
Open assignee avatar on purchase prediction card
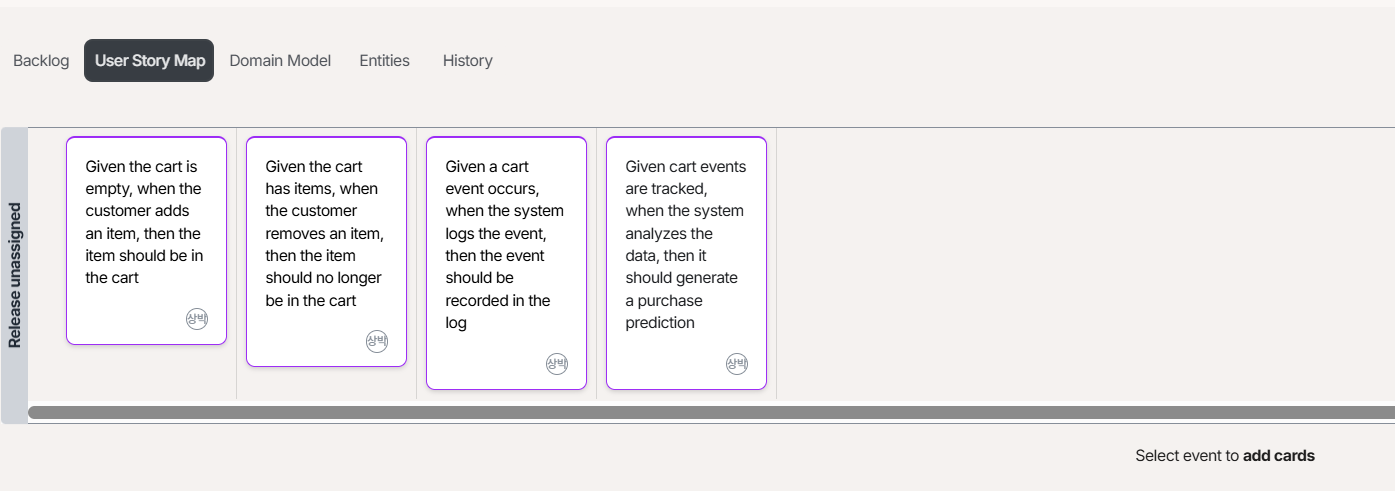pyautogui.click(x=736, y=364)
